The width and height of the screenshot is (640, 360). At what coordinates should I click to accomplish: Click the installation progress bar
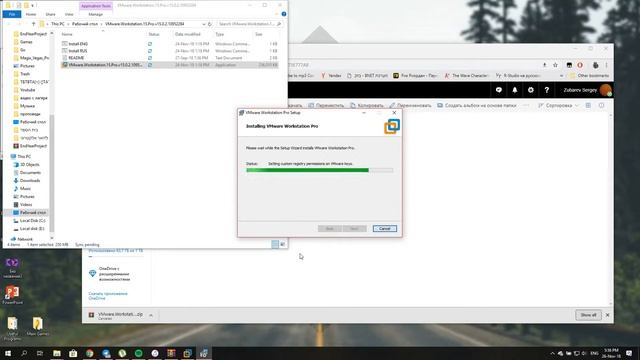(x=320, y=170)
